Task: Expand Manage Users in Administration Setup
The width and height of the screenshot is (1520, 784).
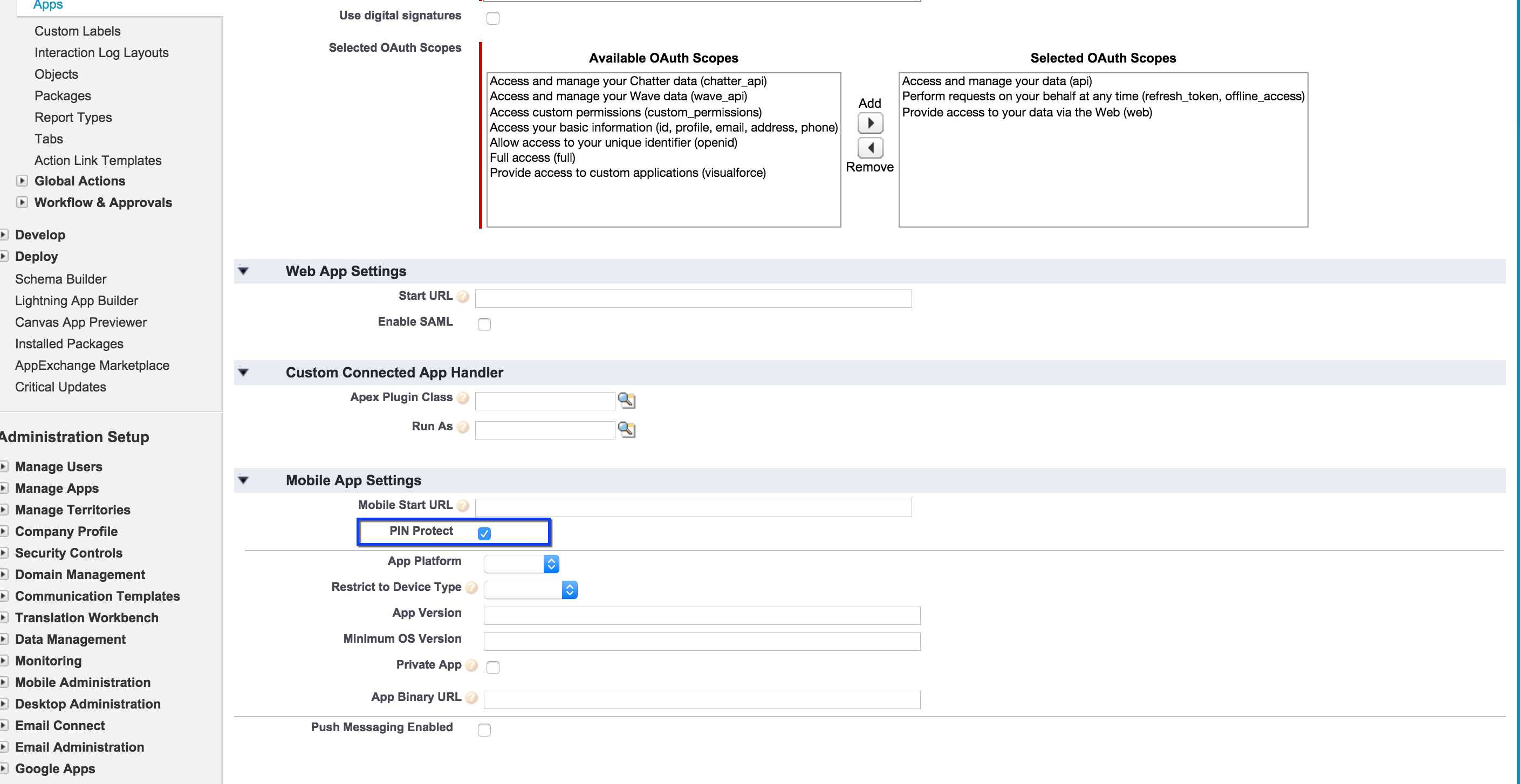Action: click(x=4, y=466)
